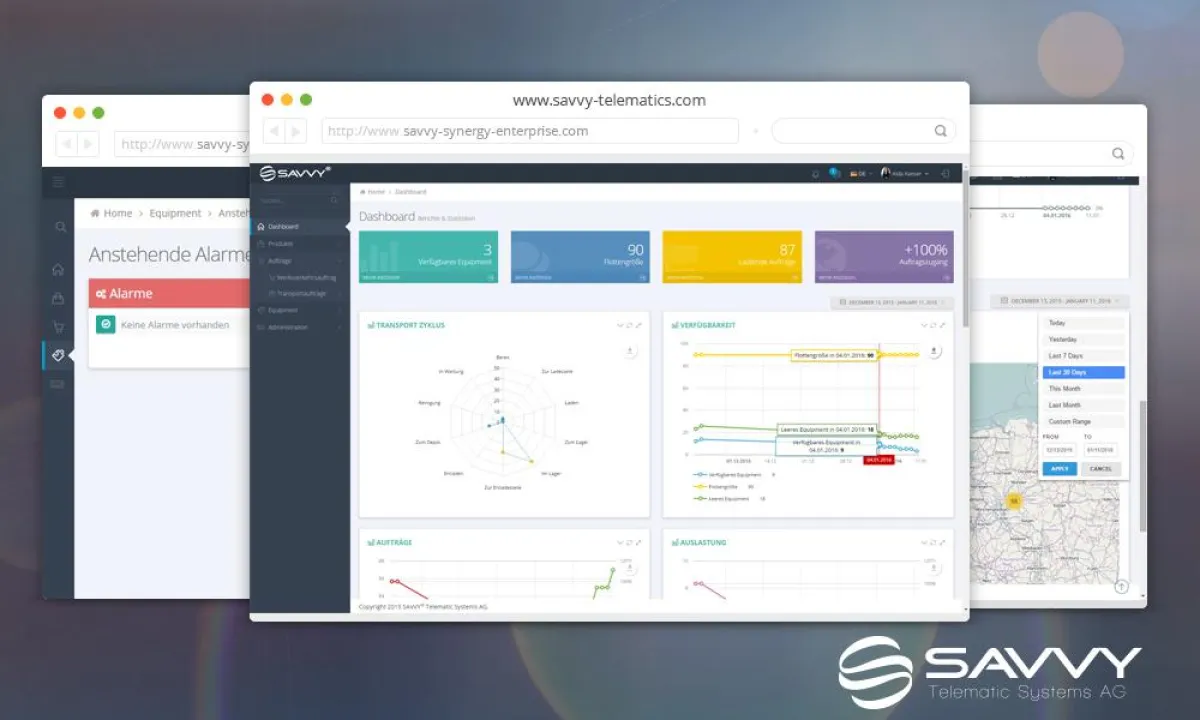Viewport: 1200px width, 720px height.
Task: Open the shopping cart icon in left sidebar
Action: pos(59,326)
